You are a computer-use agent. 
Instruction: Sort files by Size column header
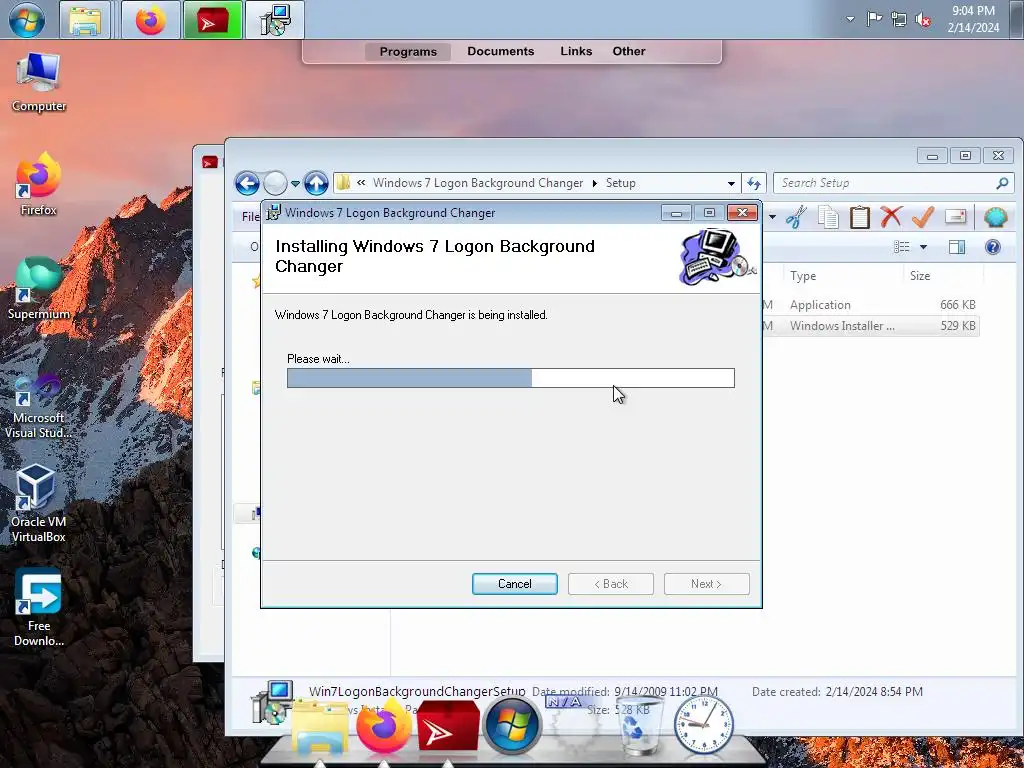tap(920, 276)
